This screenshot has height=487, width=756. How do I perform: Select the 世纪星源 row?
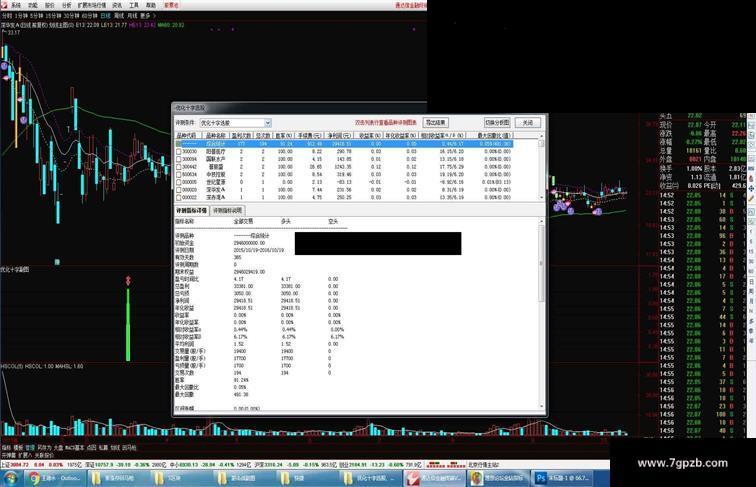point(344,182)
